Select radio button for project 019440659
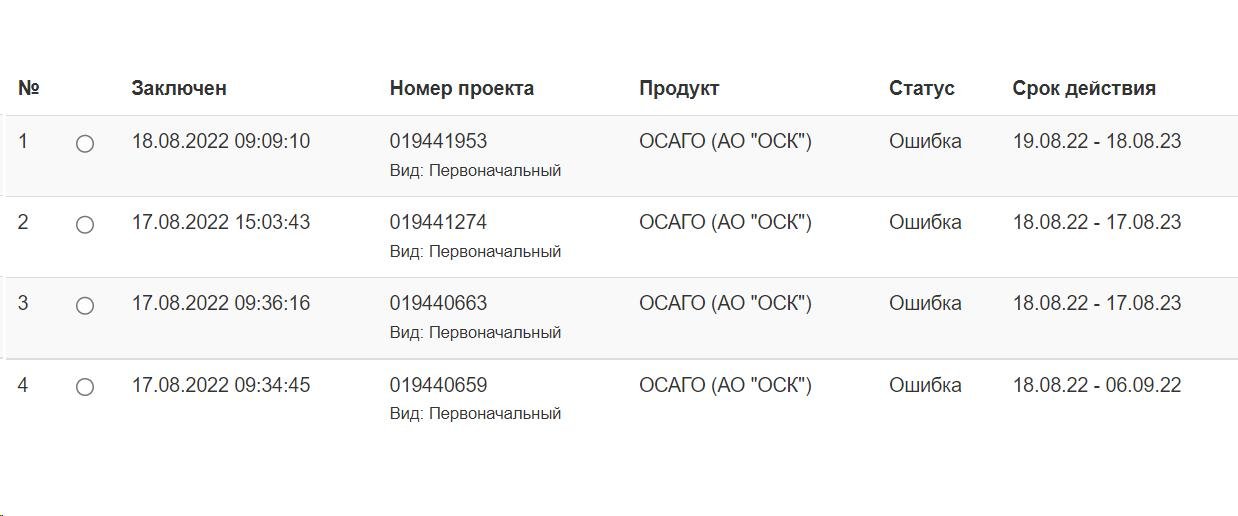Viewport: 1238px width, 516px height. (x=85, y=387)
